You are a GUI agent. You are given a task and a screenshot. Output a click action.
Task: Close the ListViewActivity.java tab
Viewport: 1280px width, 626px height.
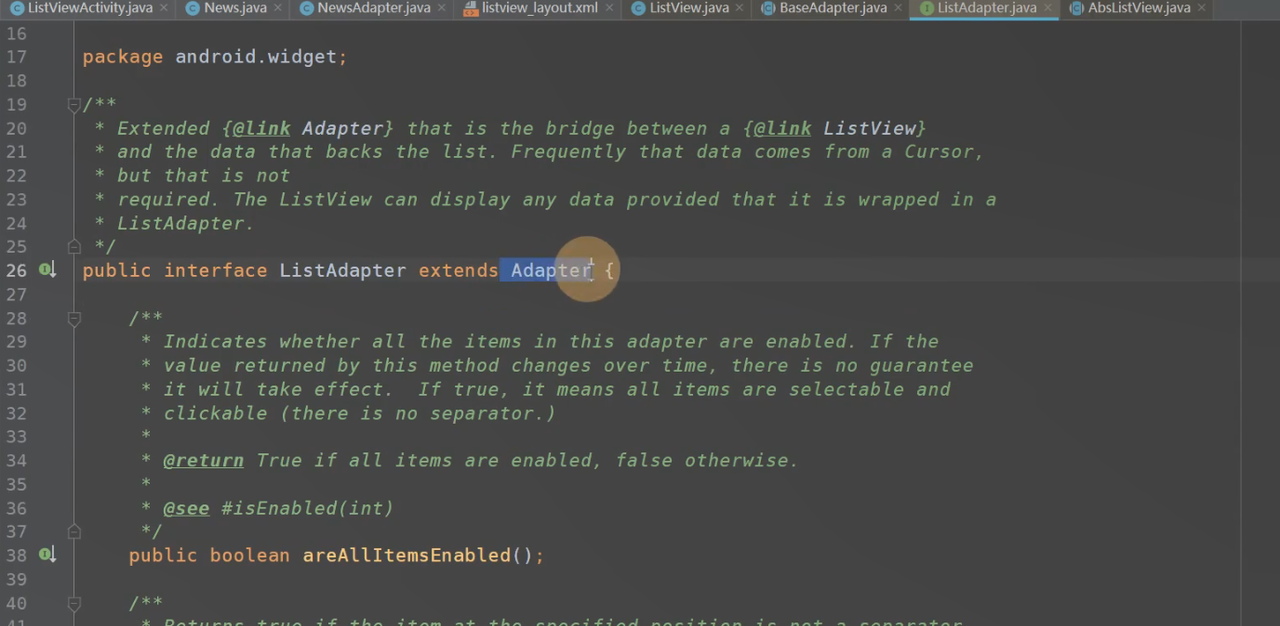[x=163, y=8]
